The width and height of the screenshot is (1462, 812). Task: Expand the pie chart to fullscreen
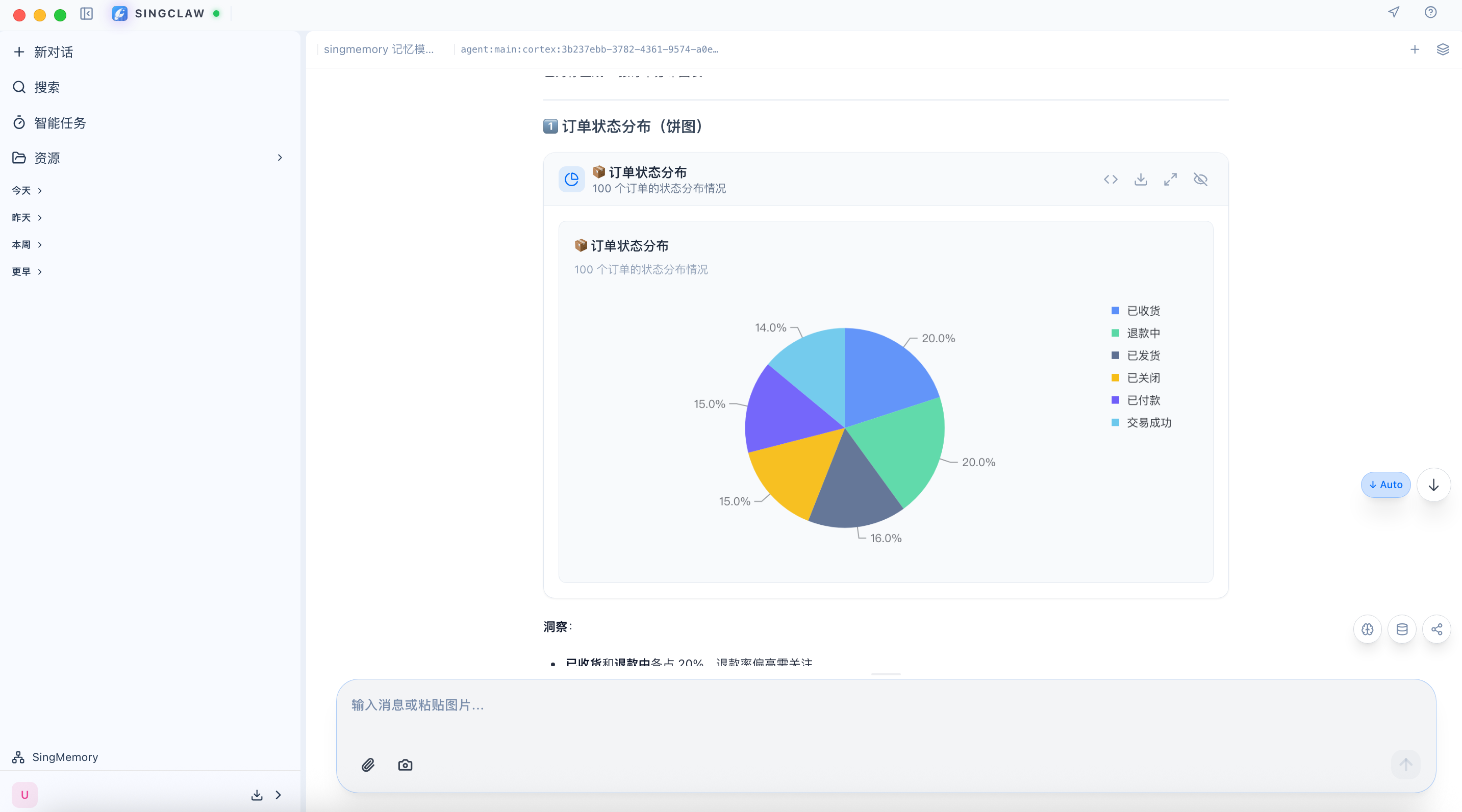click(x=1170, y=180)
